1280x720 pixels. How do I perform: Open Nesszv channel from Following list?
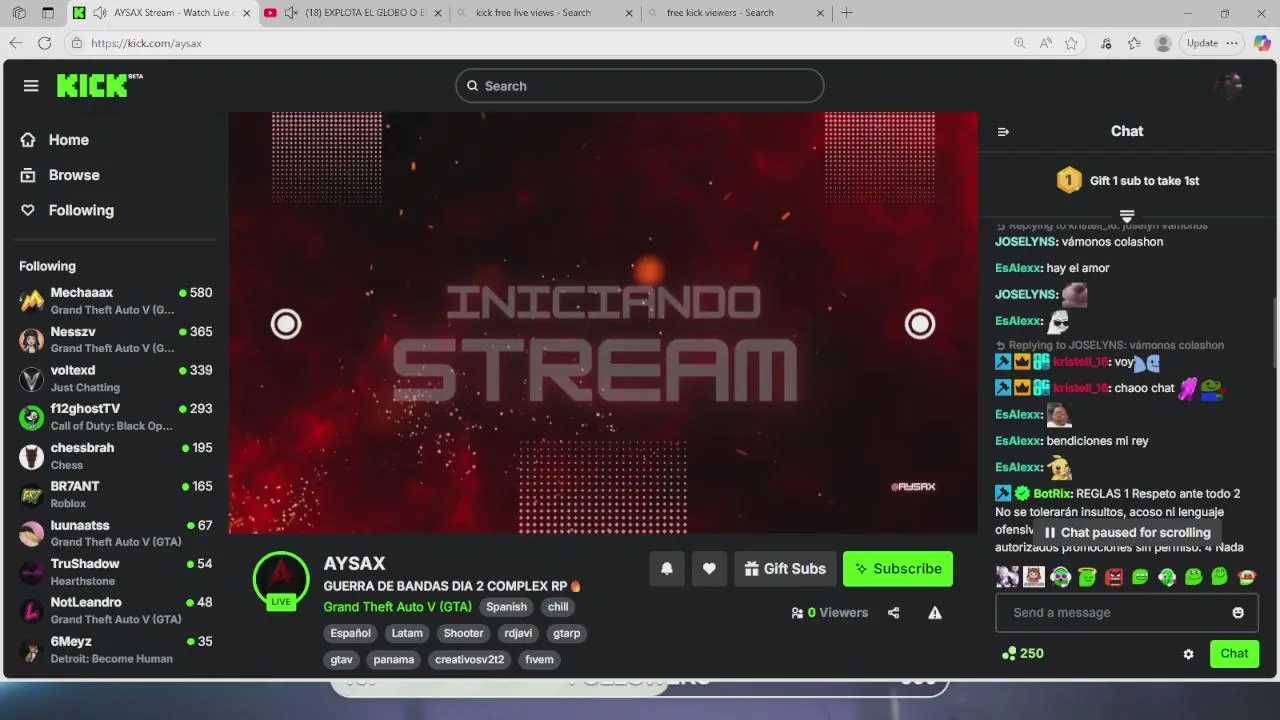click(116, 339)
